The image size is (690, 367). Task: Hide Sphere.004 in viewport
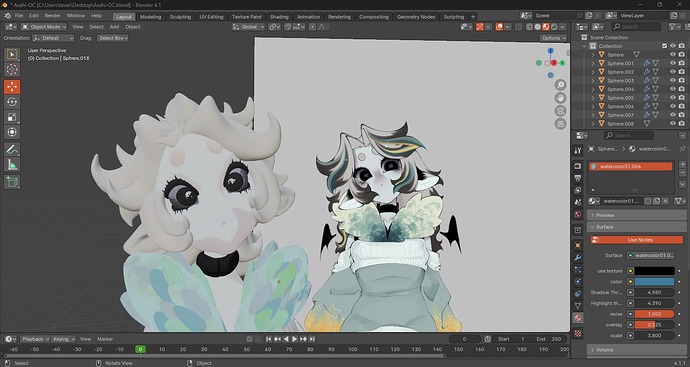click(x=672, y=89)
